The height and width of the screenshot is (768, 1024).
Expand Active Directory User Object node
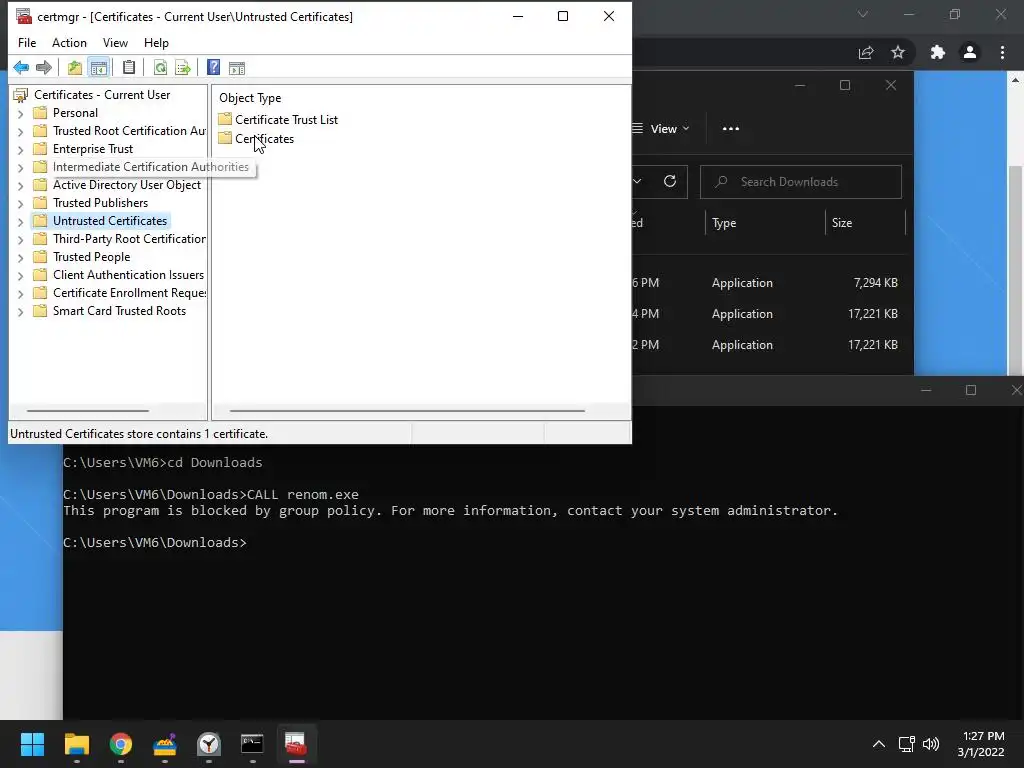[x=21, y=185]
